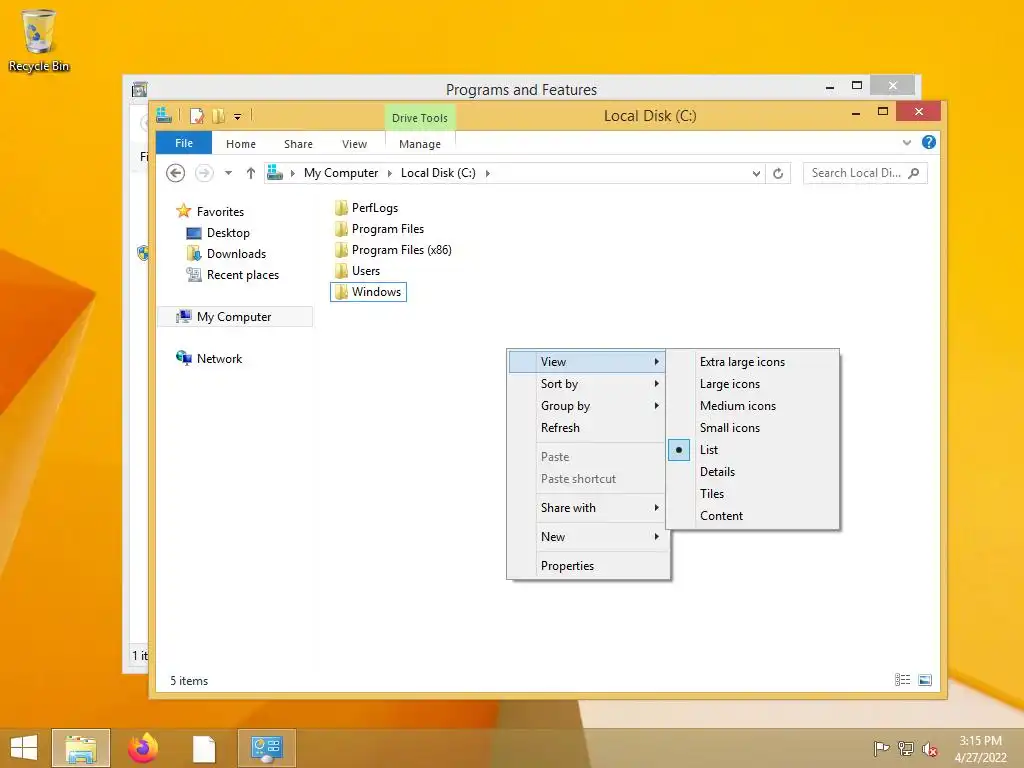The width and height of the screenshot is (1024, 768).
Task: Open the Recycle Bin desktop icon
Action: [x=39, y=40]
